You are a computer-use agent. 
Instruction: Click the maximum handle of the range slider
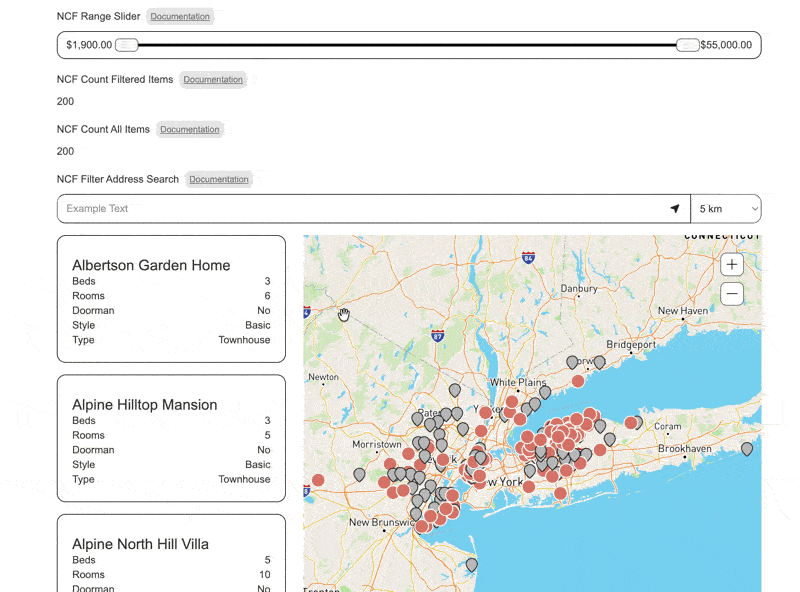687,45
